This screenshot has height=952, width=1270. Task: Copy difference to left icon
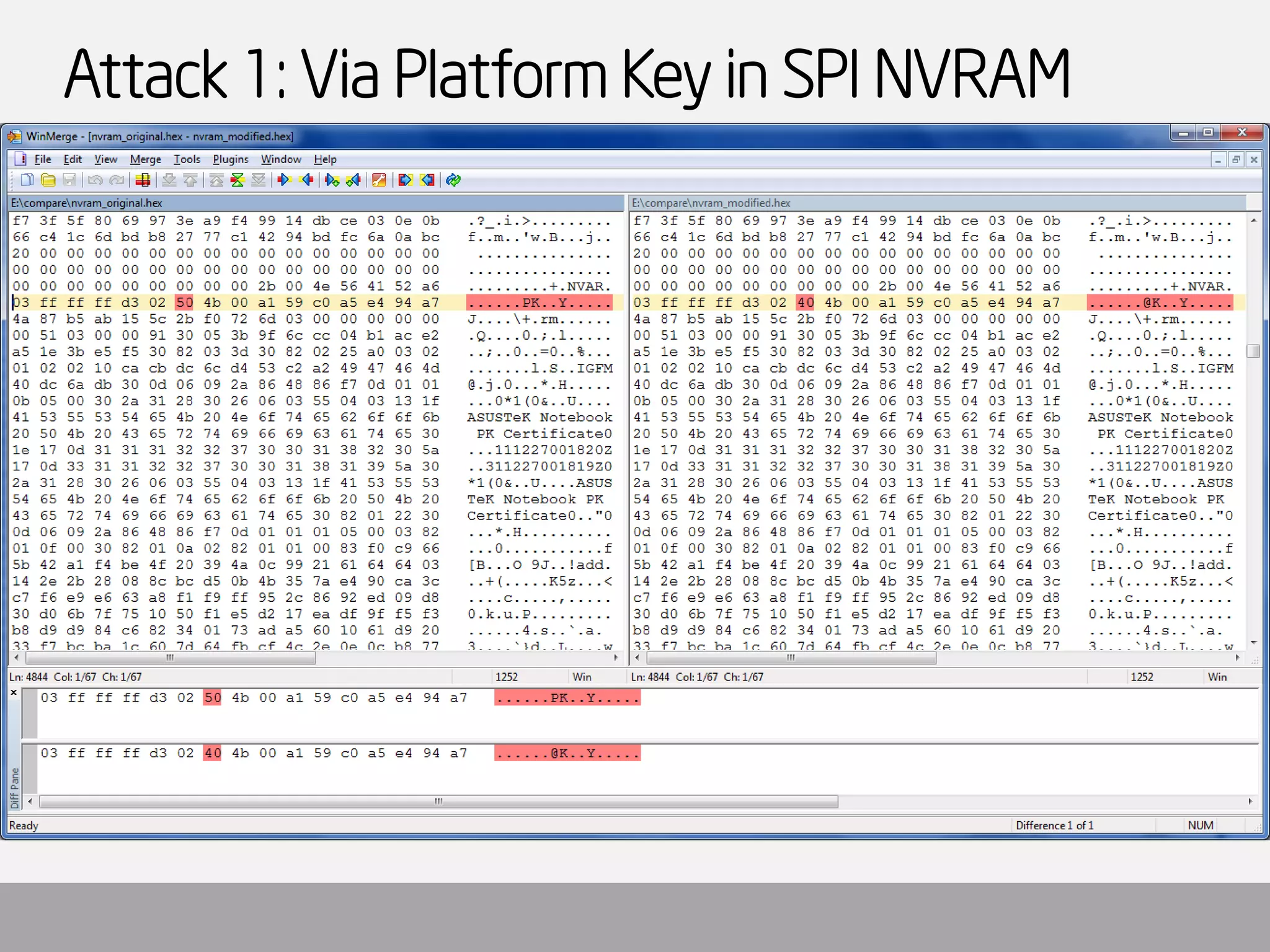click(306, 180)
